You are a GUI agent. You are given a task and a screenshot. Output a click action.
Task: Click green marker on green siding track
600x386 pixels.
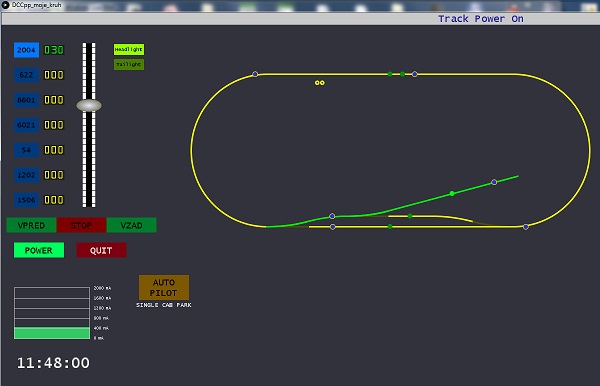[x=452, y=194]
